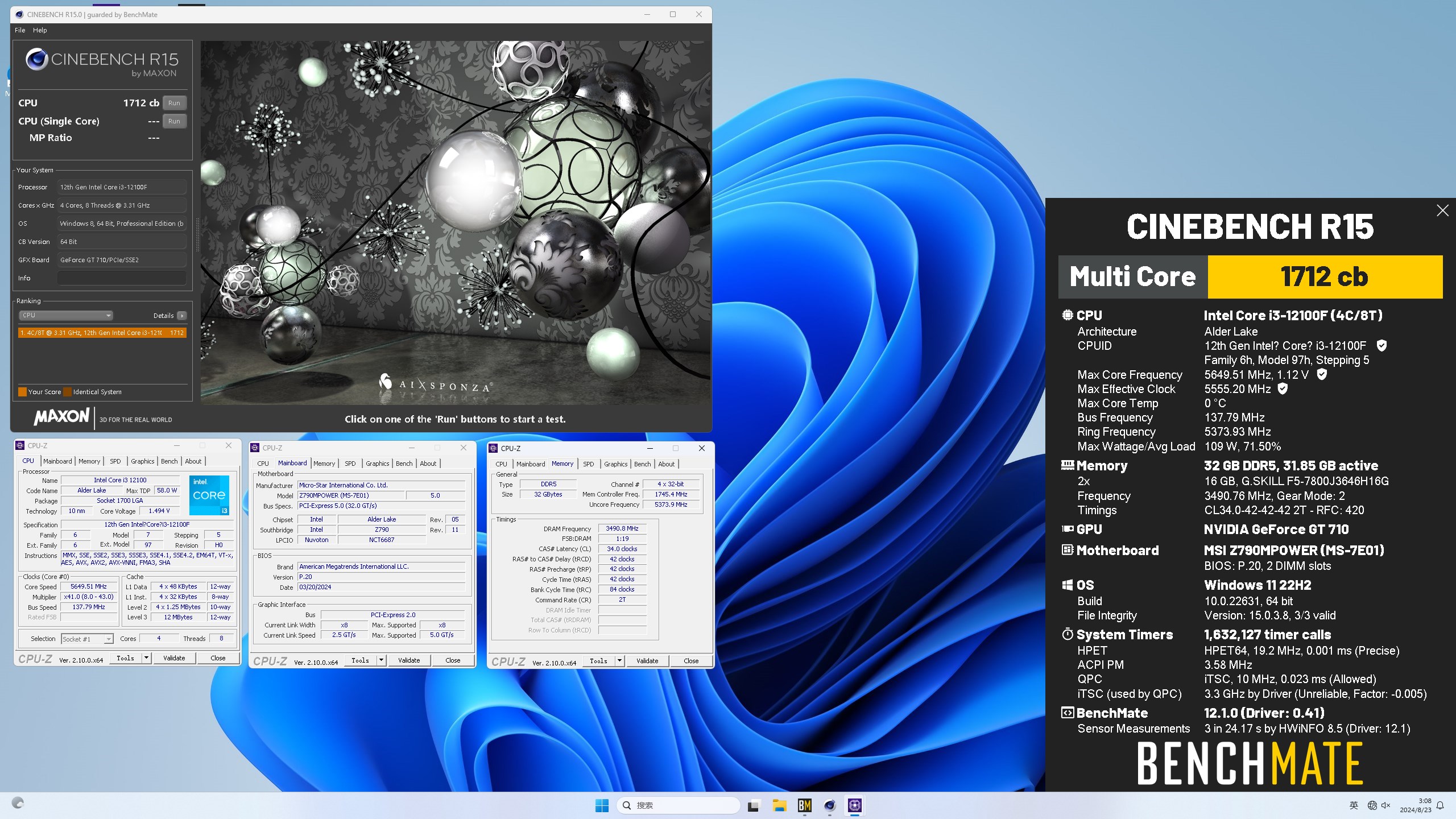Click the Info field in Your System
Screen dimensions: 1456x819
[x=122, y=278]
